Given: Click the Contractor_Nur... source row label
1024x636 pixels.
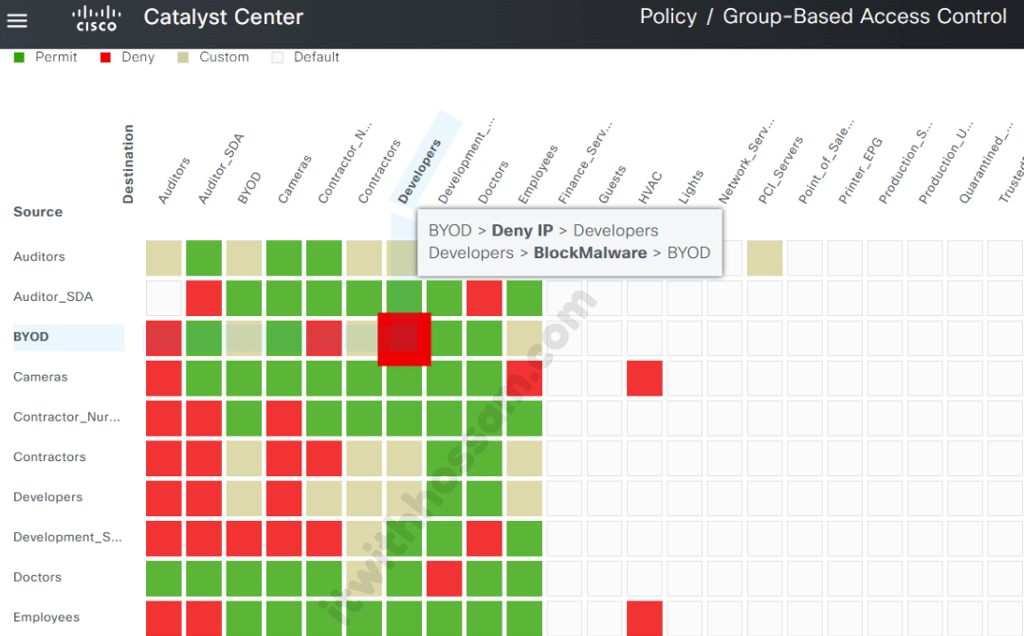Looking at the screenshot, I should click(67, 417).
